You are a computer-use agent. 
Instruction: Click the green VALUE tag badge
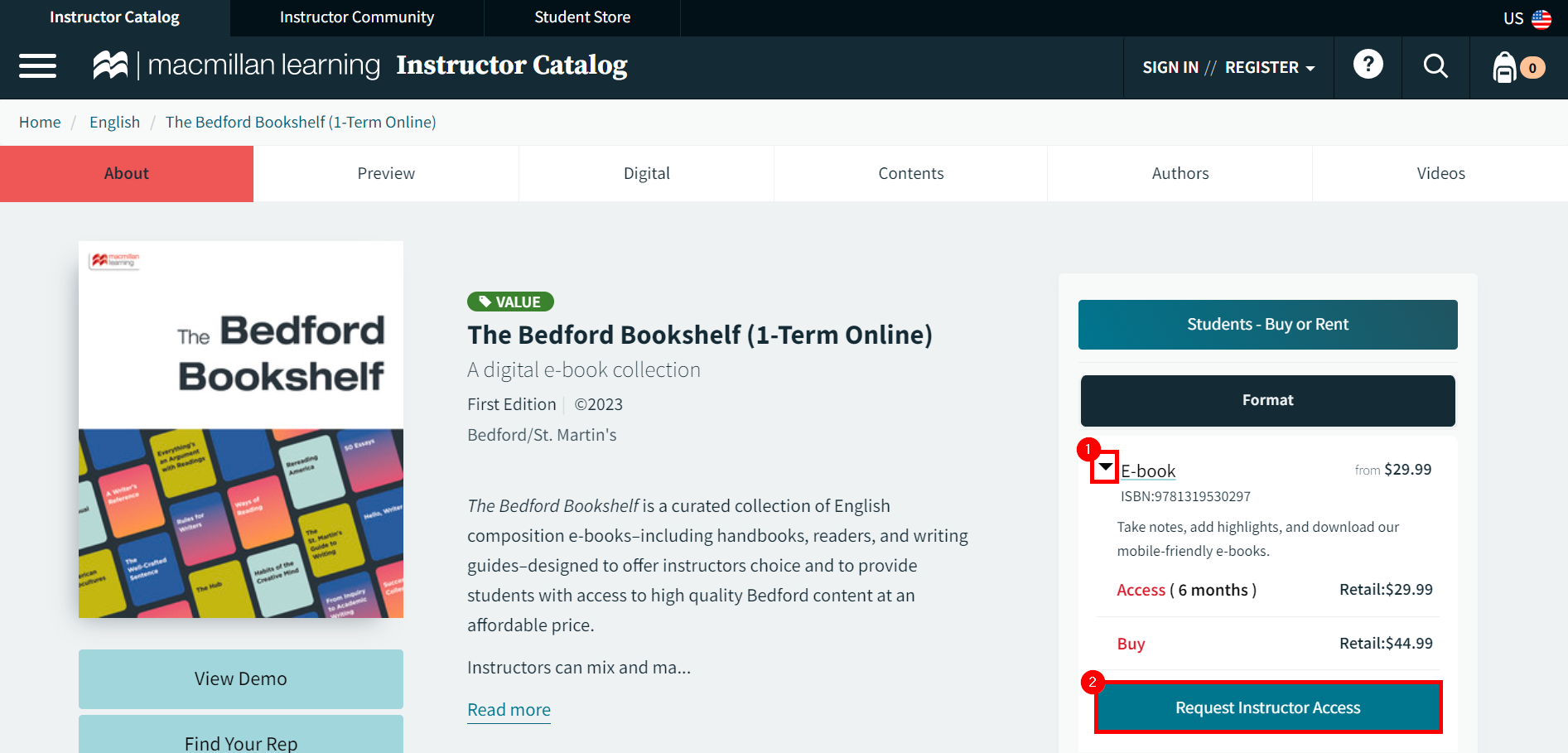tap(510, 302)
